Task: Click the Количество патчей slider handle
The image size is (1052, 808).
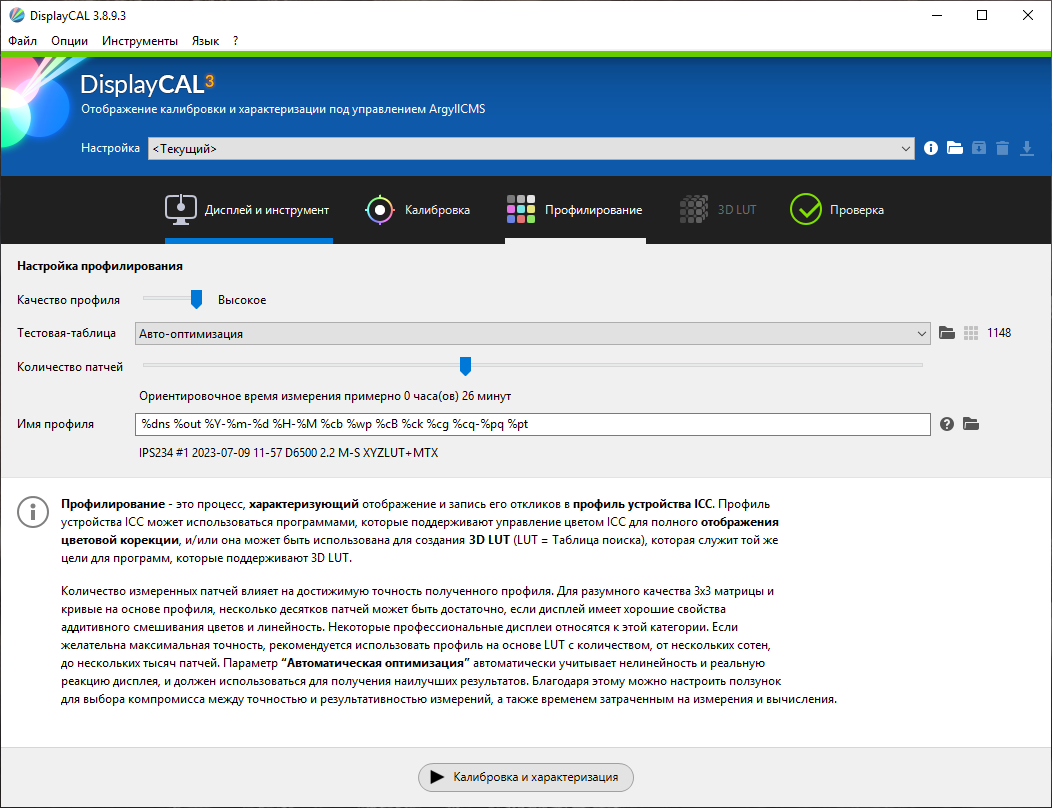Action: 465,366
